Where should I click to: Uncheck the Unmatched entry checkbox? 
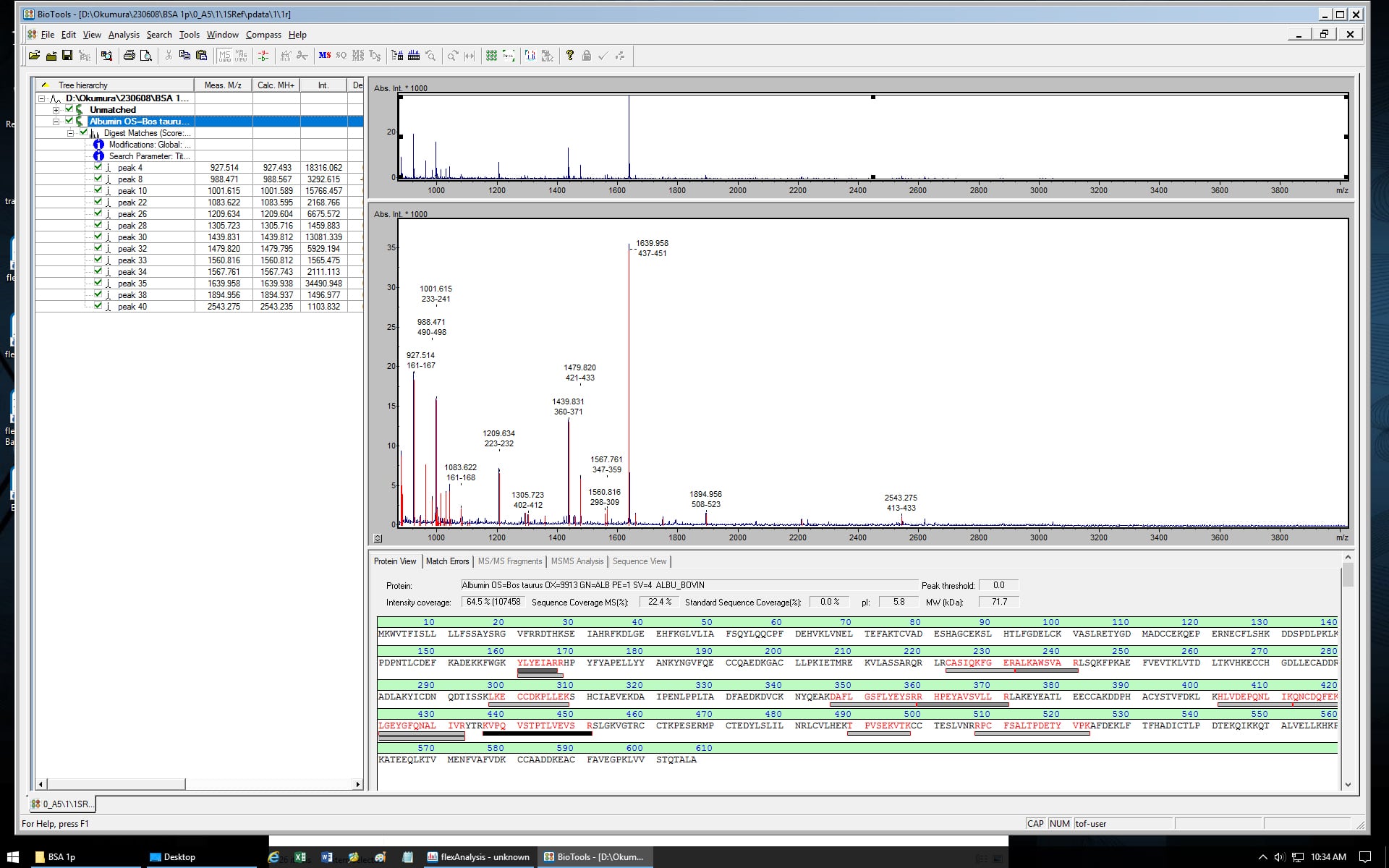69,109
